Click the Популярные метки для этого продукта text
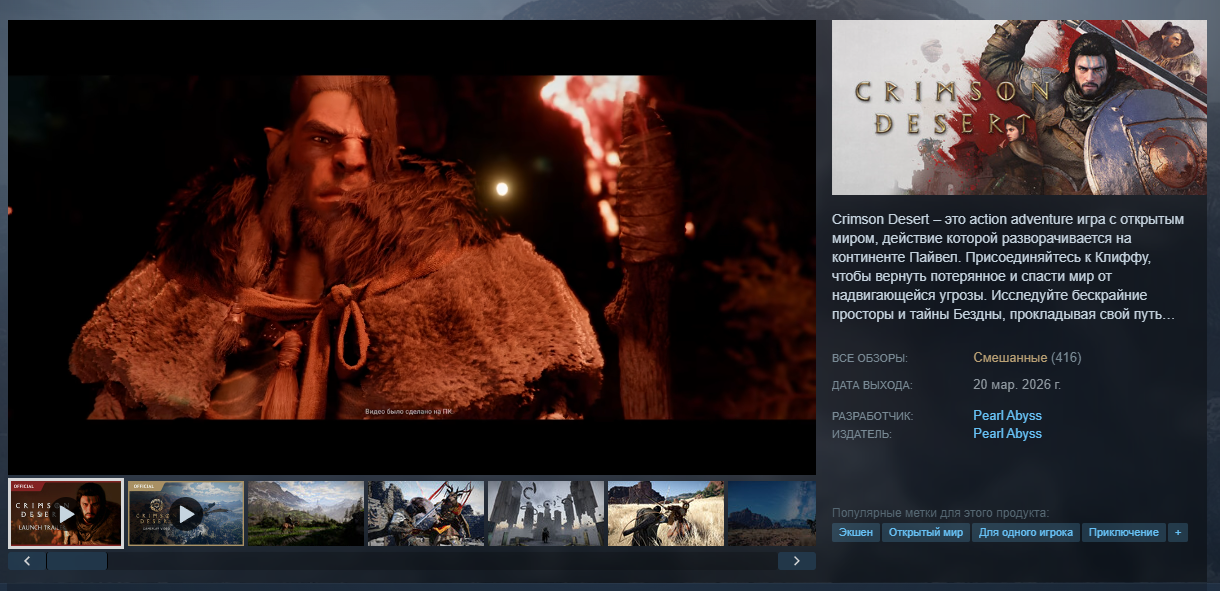Viewport: 1220px width, 591px height. point(940,513)
